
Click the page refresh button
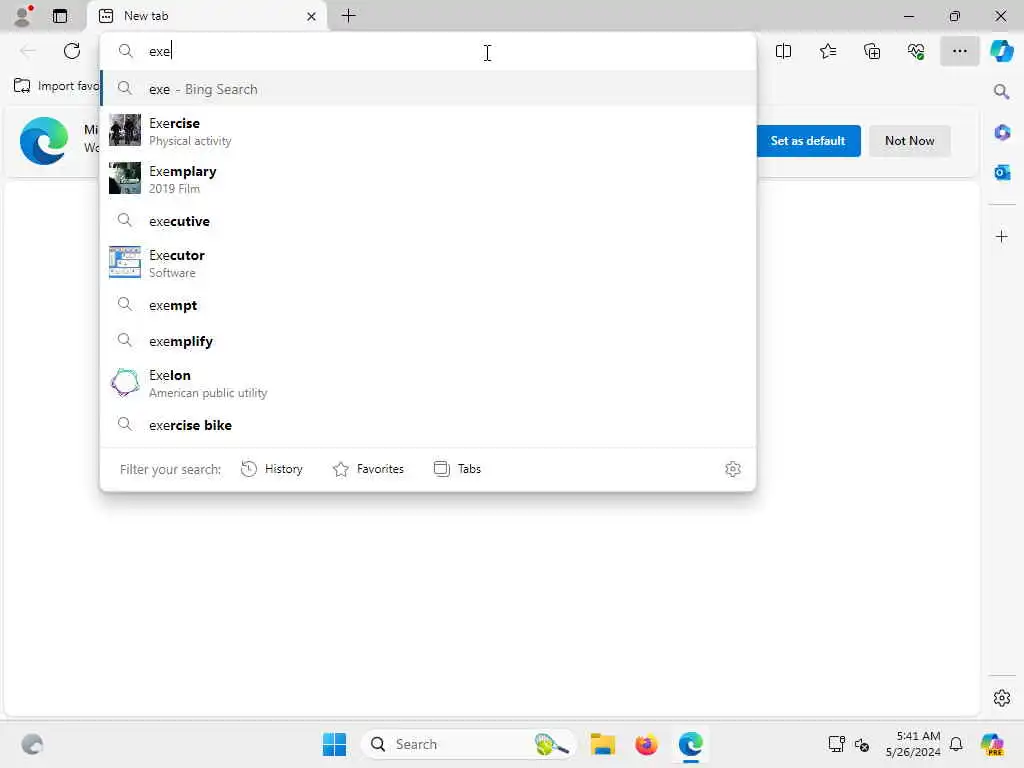click(x=72, y=51)
